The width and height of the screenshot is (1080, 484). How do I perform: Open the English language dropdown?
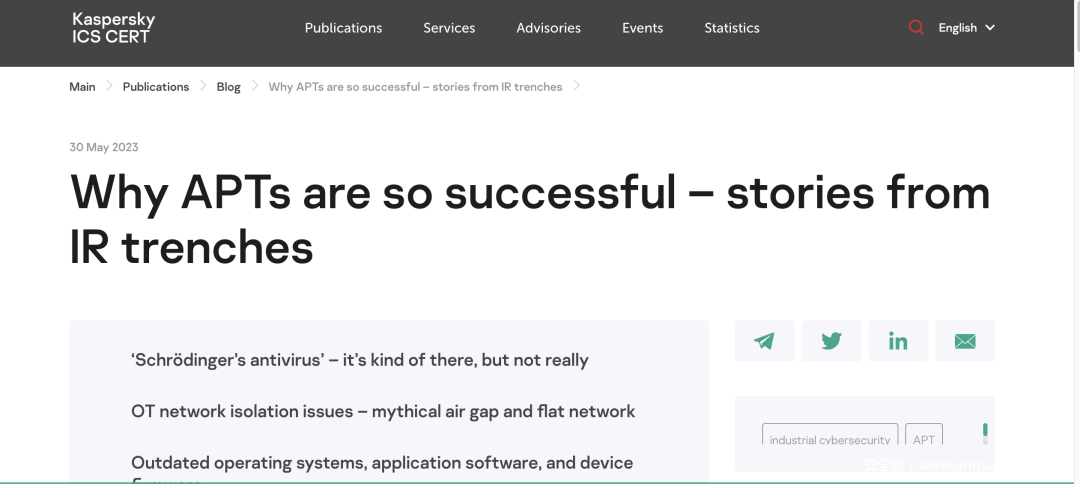[957, 28]
